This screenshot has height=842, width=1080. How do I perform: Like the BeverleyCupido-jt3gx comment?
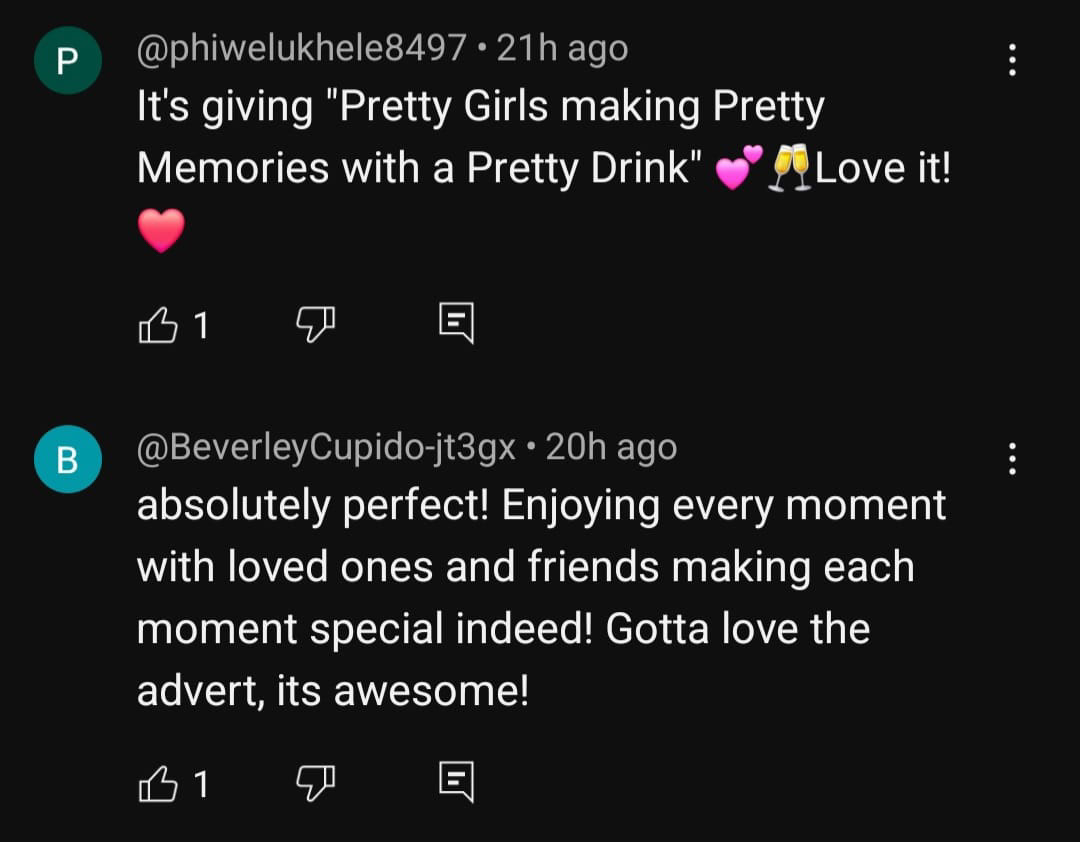click(155, 783)
